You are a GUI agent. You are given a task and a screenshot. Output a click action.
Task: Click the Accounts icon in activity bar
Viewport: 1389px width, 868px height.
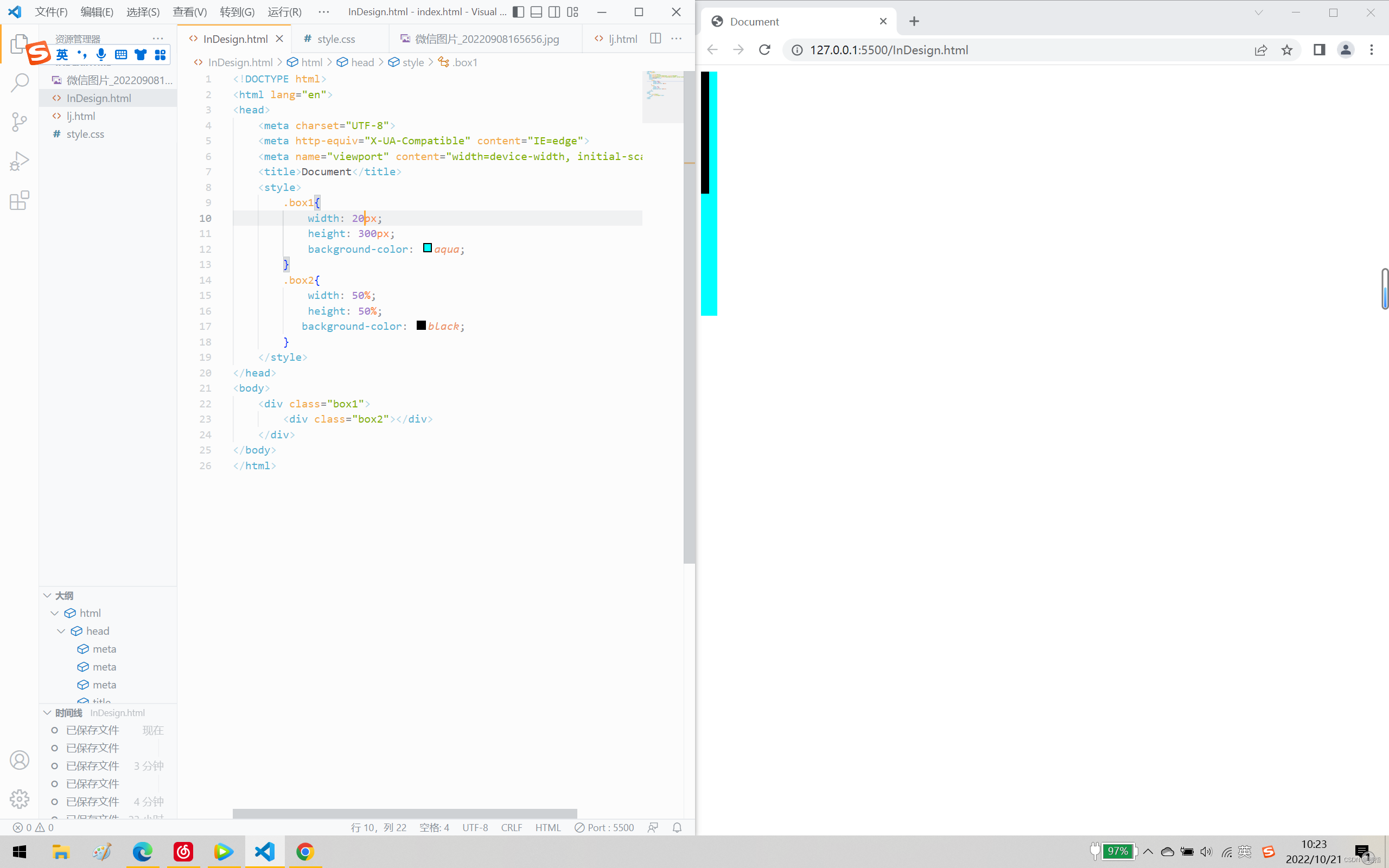pyautogui.click(x=20, y=760)
